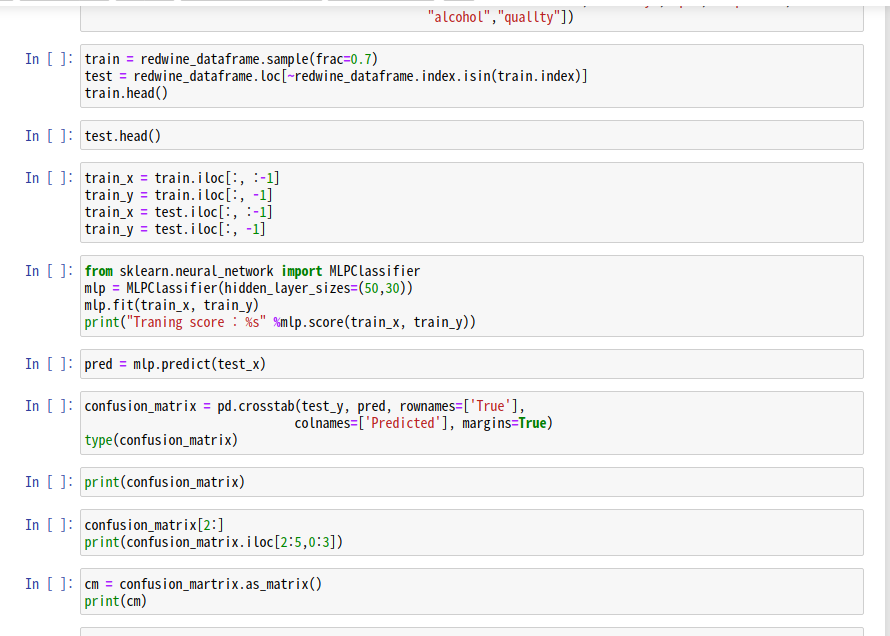Click the line 'train_y = test.iloc[:, -1]'

pos(175,229)
